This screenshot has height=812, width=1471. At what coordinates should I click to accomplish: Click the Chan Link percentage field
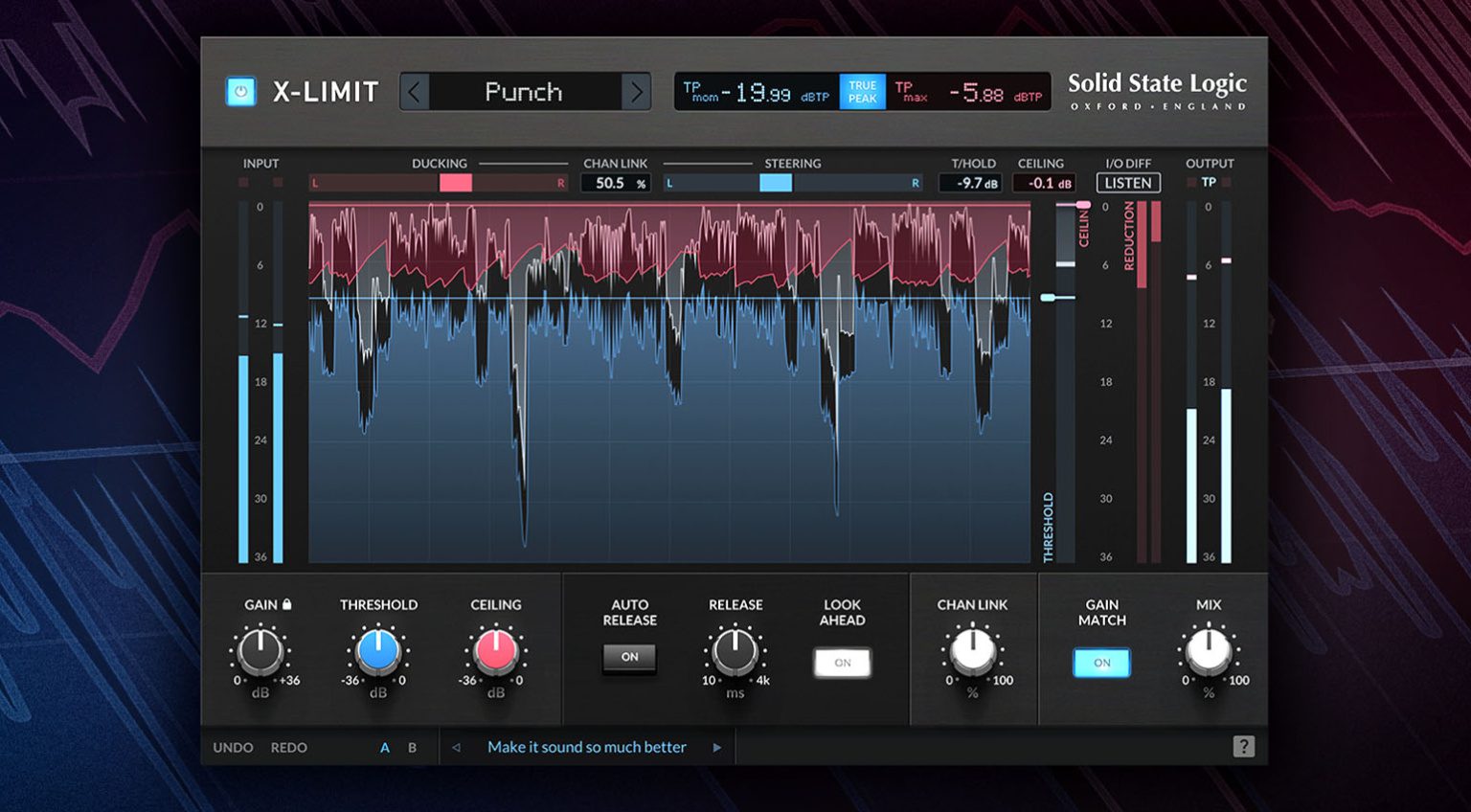[617, 182]
